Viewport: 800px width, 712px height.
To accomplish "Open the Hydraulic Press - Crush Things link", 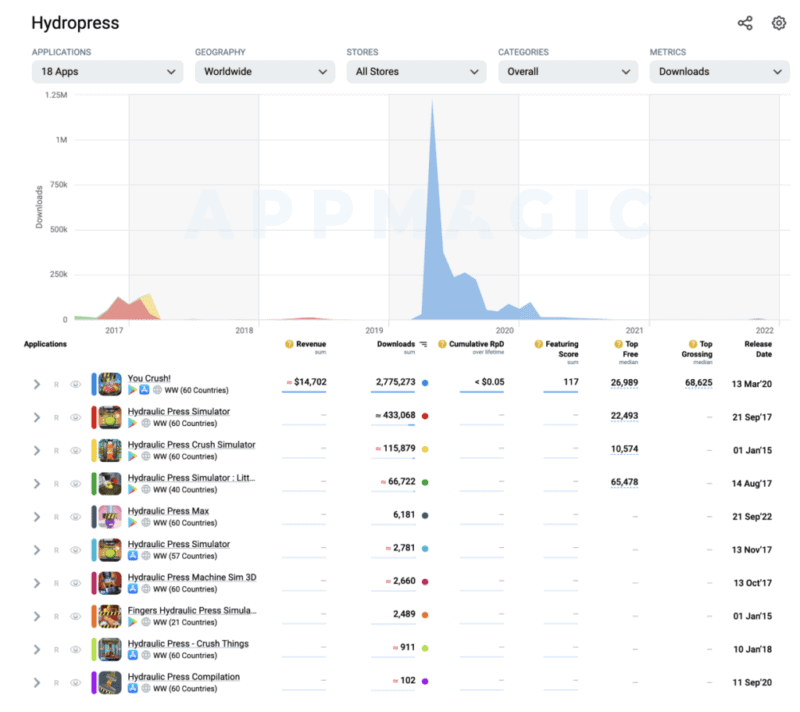I will (188, 644).
